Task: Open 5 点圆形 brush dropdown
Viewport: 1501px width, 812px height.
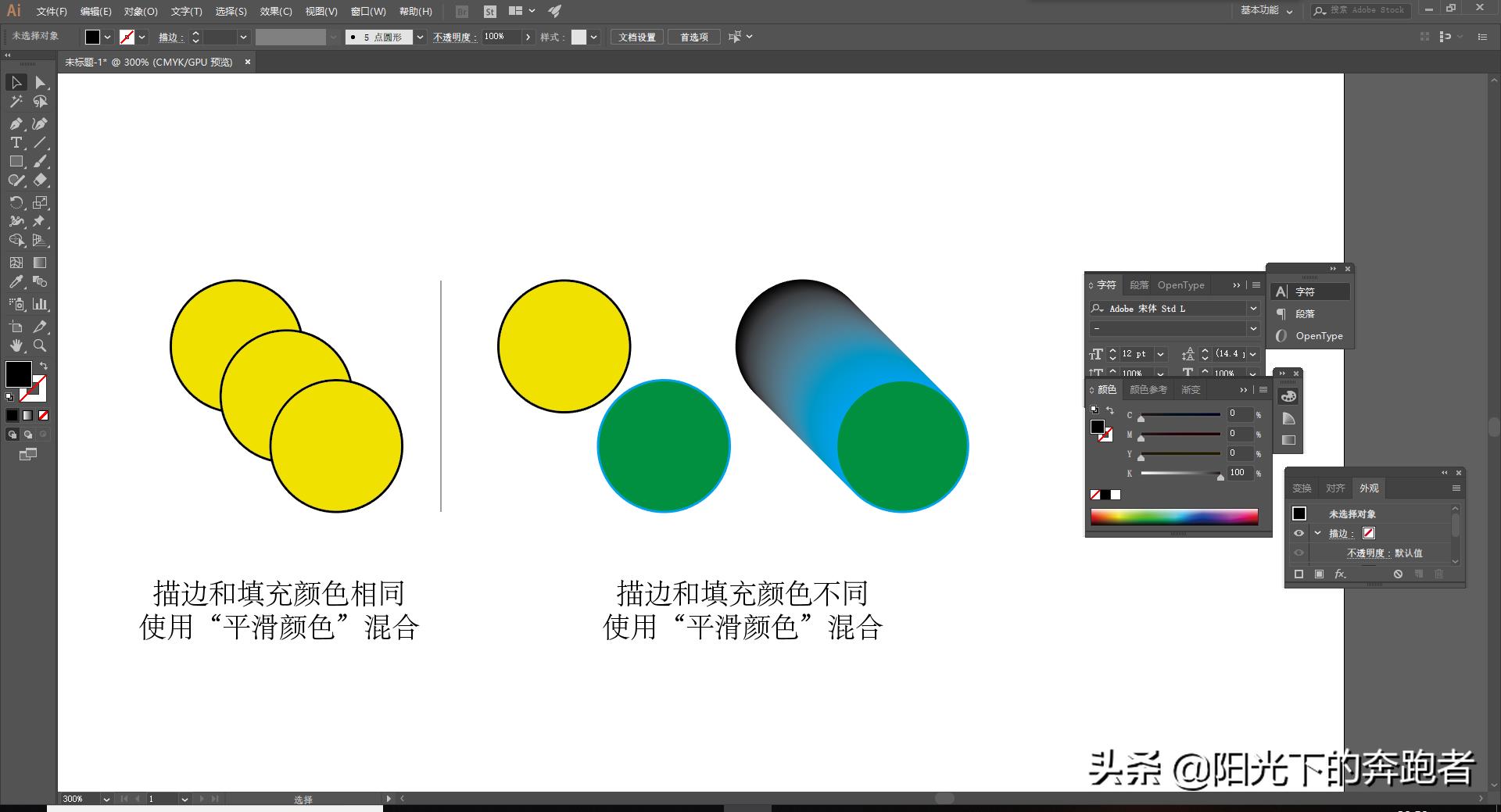Action: [x=420, y=37]
